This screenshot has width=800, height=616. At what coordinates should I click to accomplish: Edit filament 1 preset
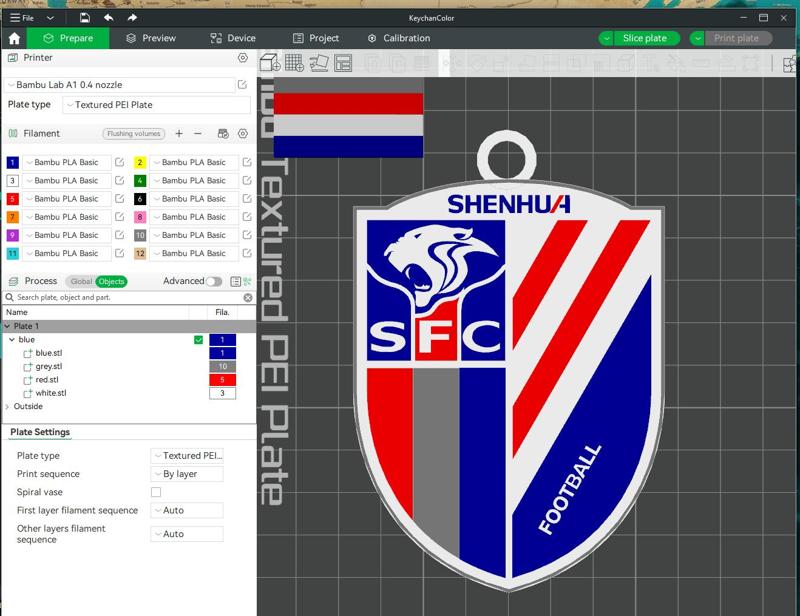point(119,162)
